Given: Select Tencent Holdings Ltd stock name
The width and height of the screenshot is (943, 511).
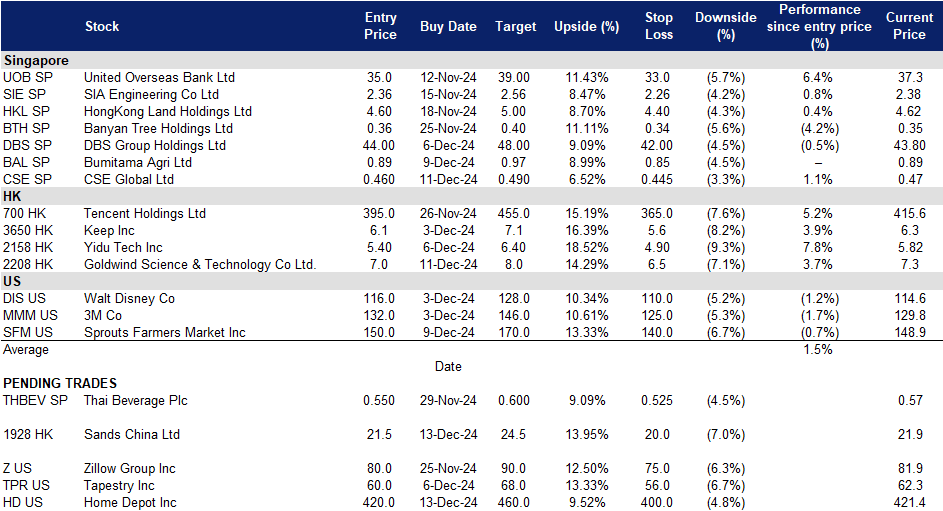Looking at the screenshot, I should pos(144,213).
